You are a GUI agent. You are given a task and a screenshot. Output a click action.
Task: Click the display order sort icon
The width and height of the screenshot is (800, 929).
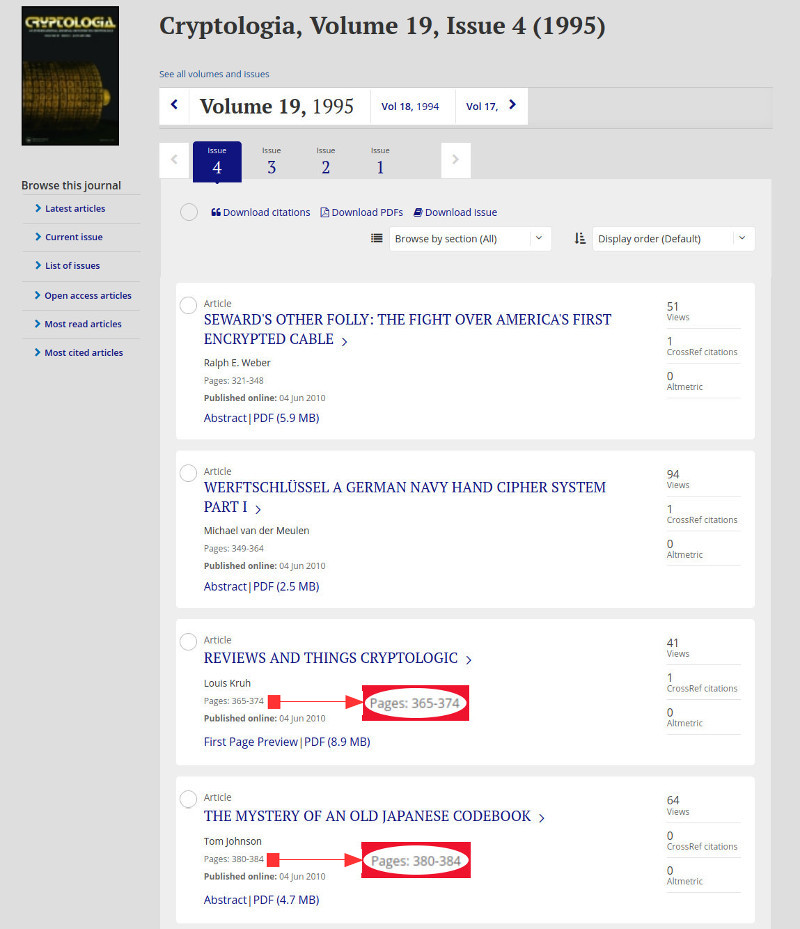pyautogui.click(x=580, y=238)
